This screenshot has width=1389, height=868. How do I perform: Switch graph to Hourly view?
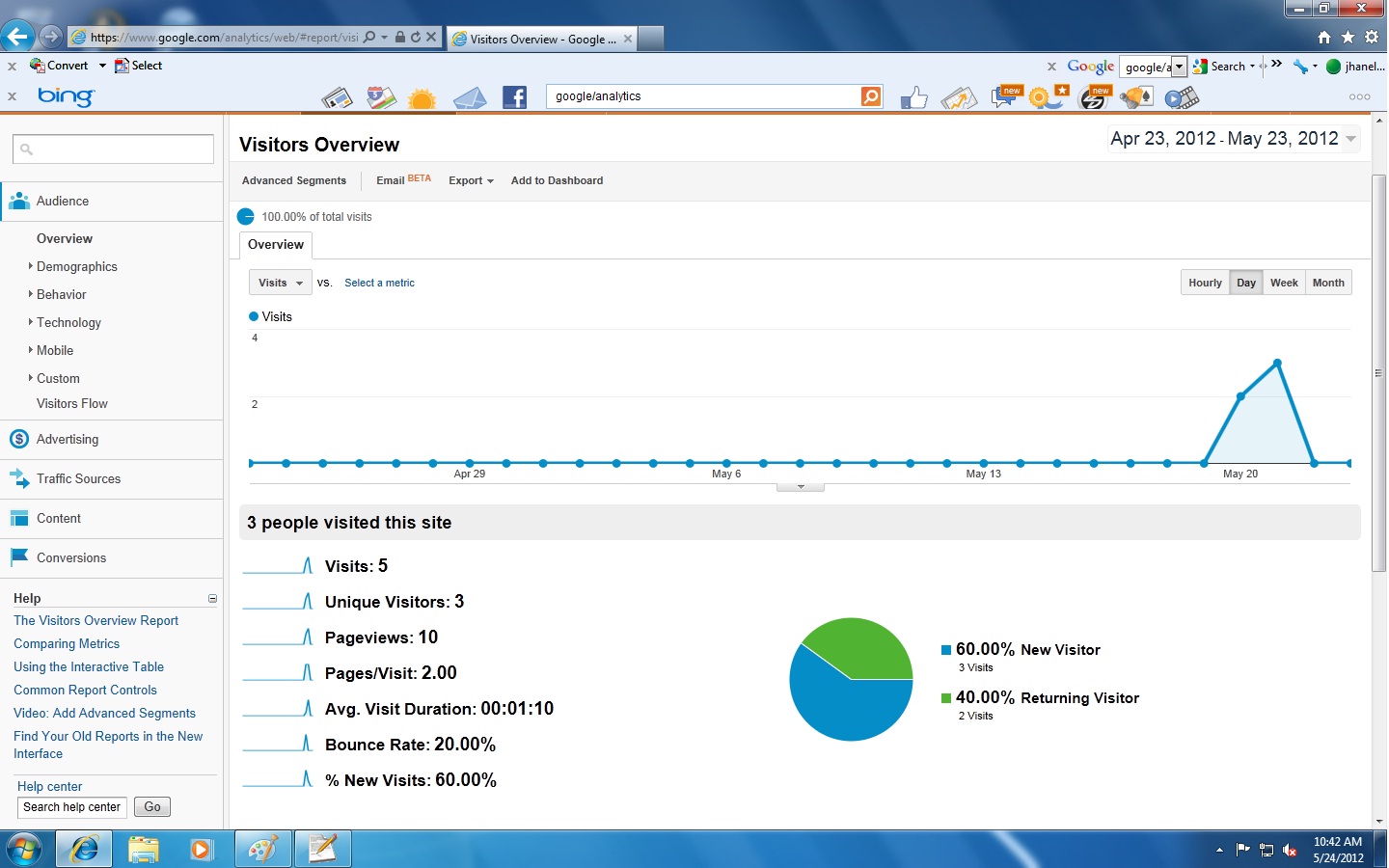point(1205,283)
